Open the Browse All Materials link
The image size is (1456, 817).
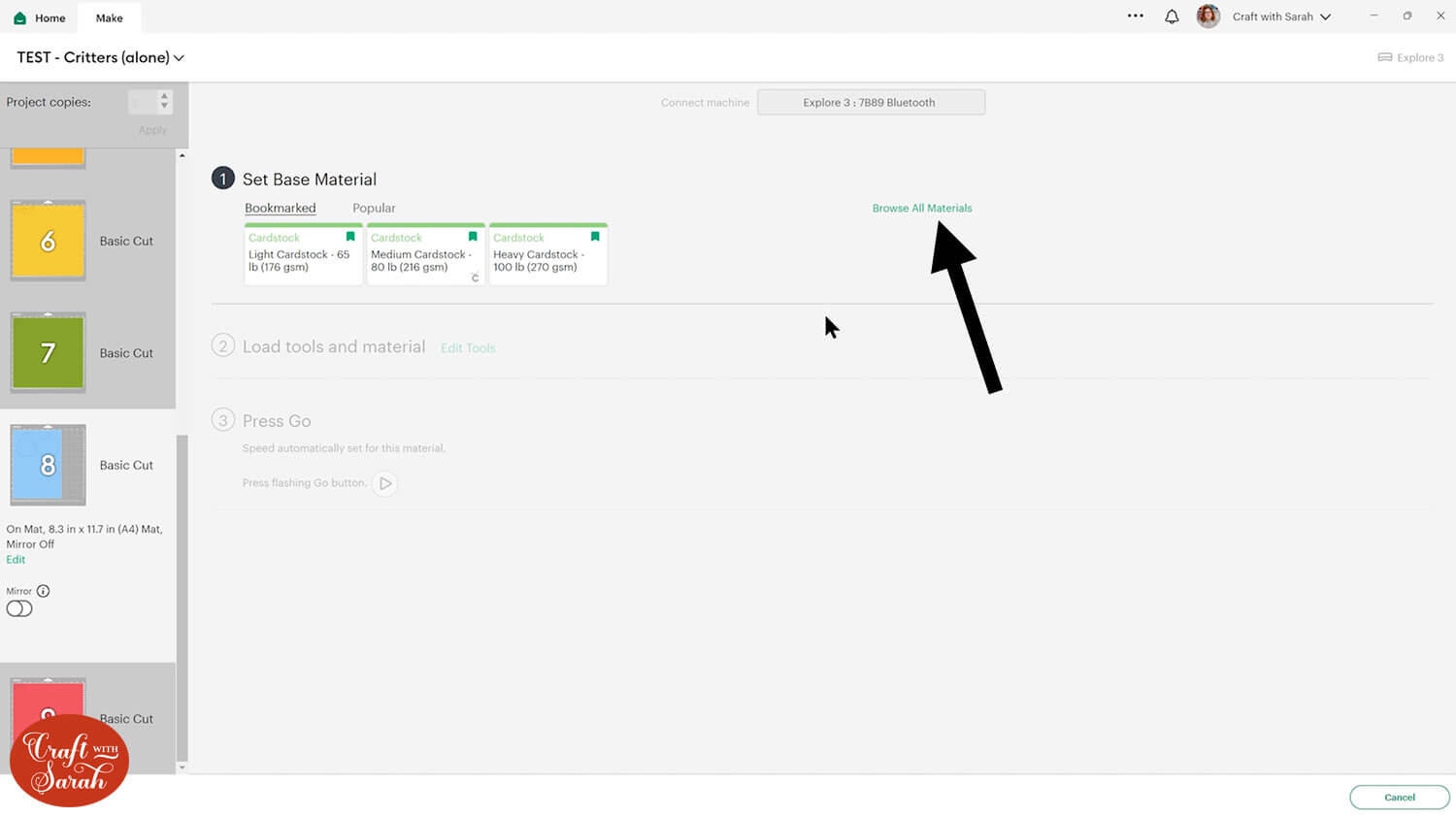(921, 208)
